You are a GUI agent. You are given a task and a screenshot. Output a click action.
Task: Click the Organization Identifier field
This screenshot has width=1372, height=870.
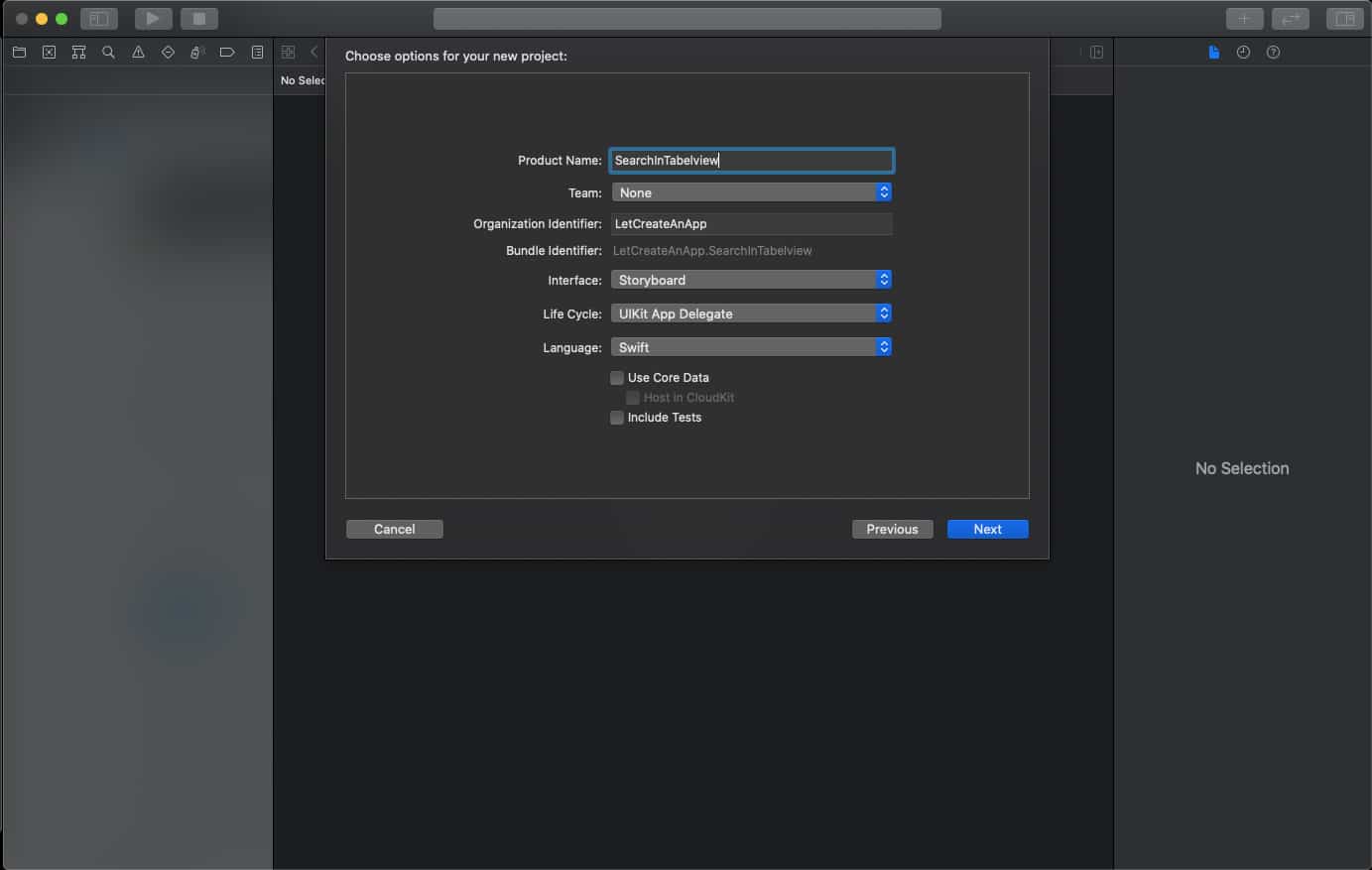click(752, 224)
